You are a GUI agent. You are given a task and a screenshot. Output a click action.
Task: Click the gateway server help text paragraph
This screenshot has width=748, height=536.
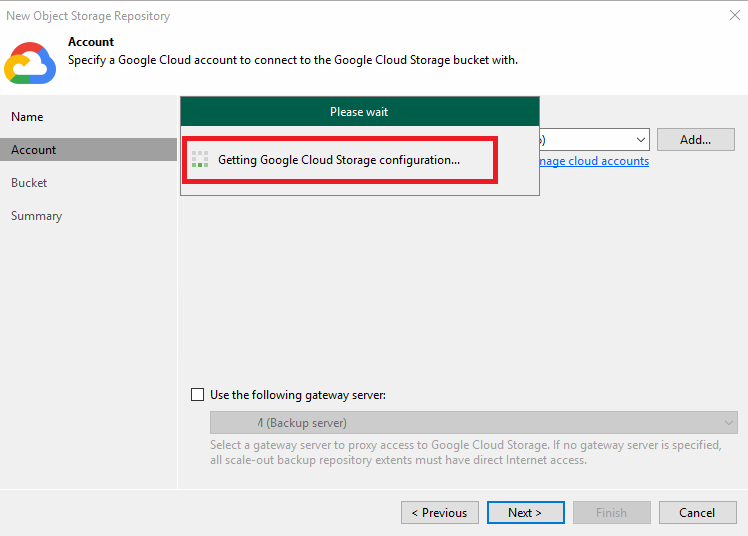point(466,453)
